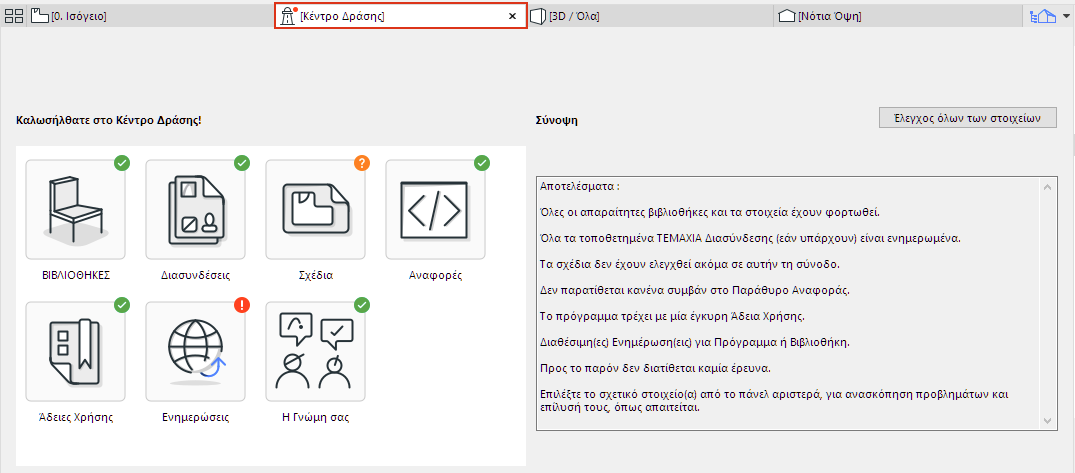This screenshot has width=1075, height=473.
Task: Click the line about ΤΕΜΑΧΙΑ Διασύνδεσης ενημερωμένα
Action: tap(750, 238)
